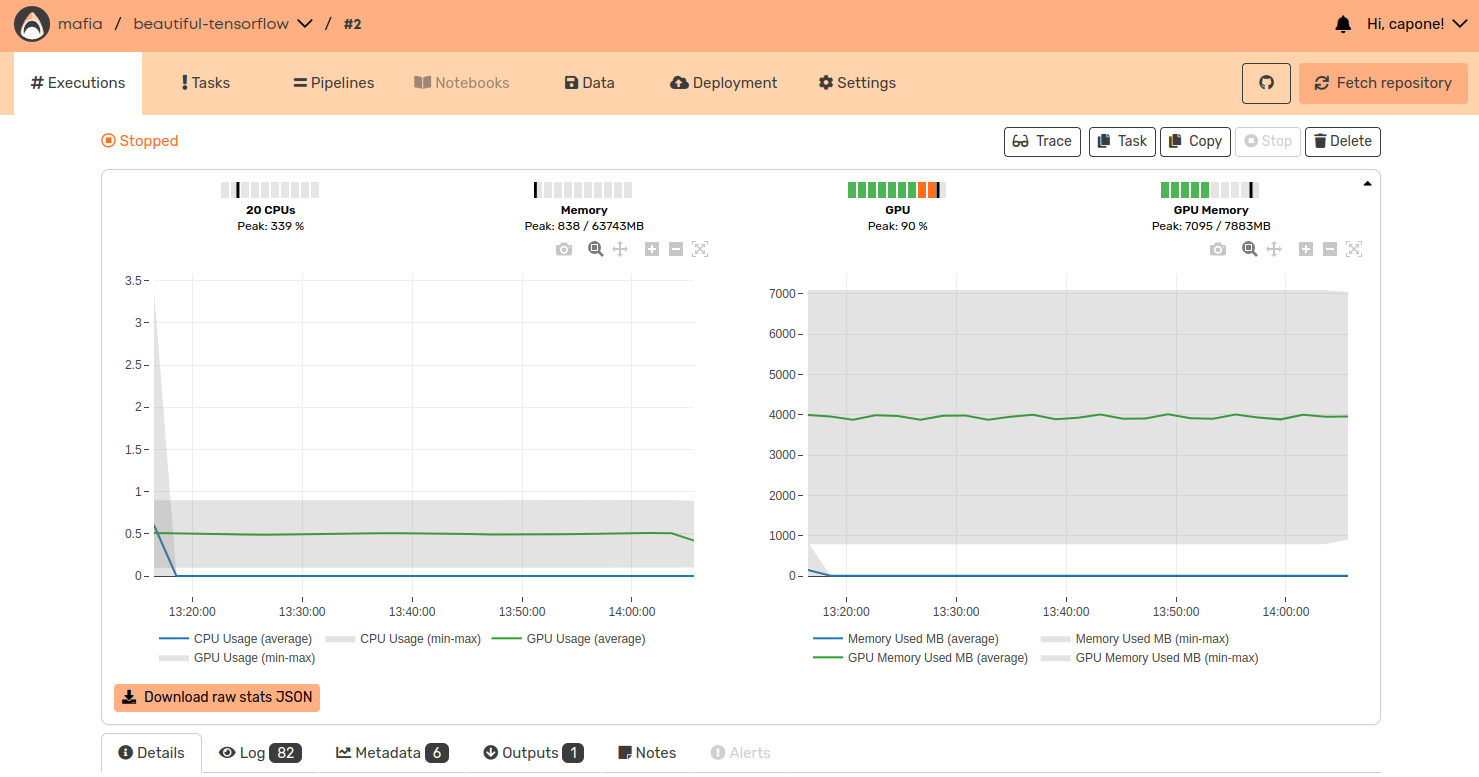This screenshot has width=1479, height=777.
Task: Autoscale the left chart axes
Action: (x=700, y=249)
